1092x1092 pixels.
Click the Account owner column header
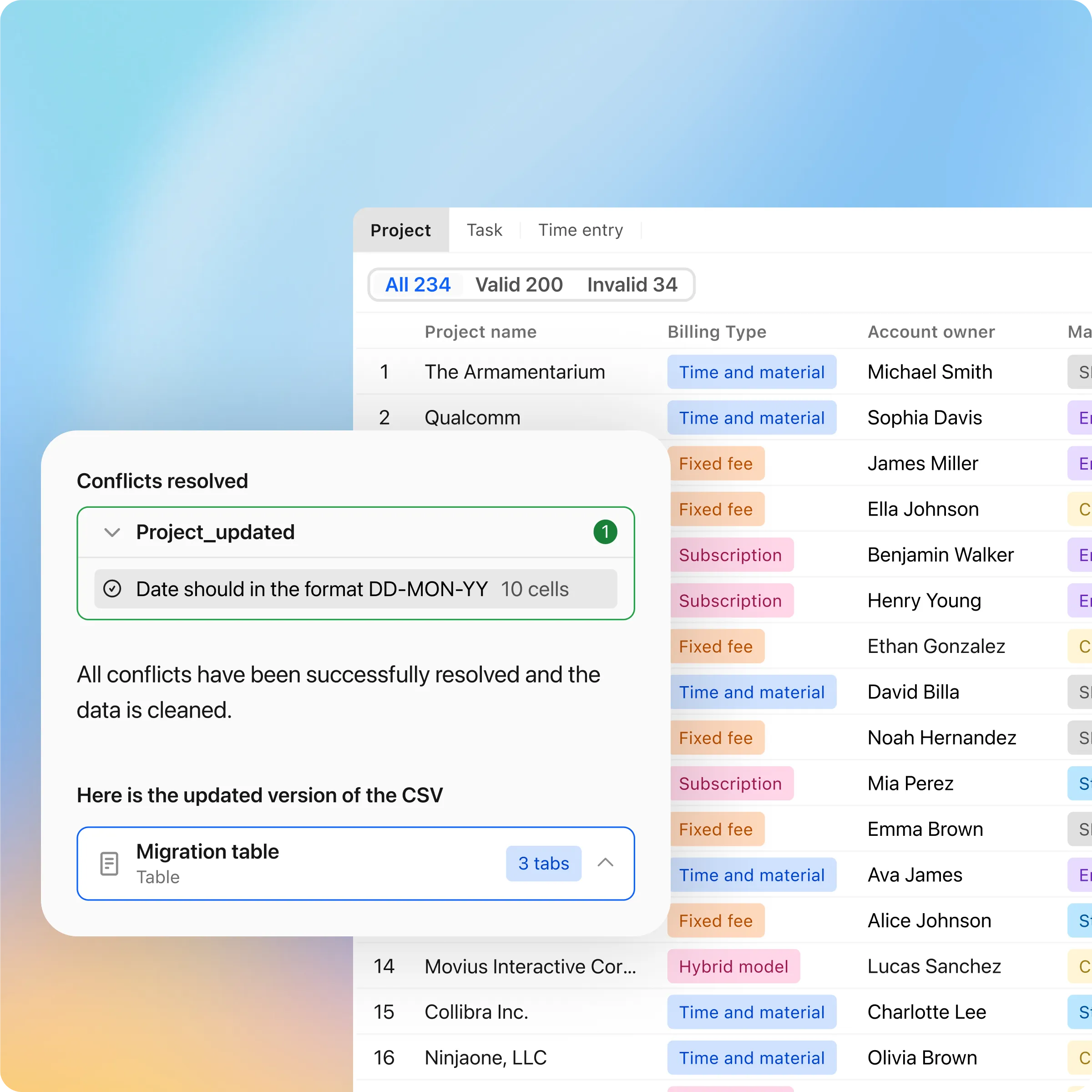[x=930, y=332]
